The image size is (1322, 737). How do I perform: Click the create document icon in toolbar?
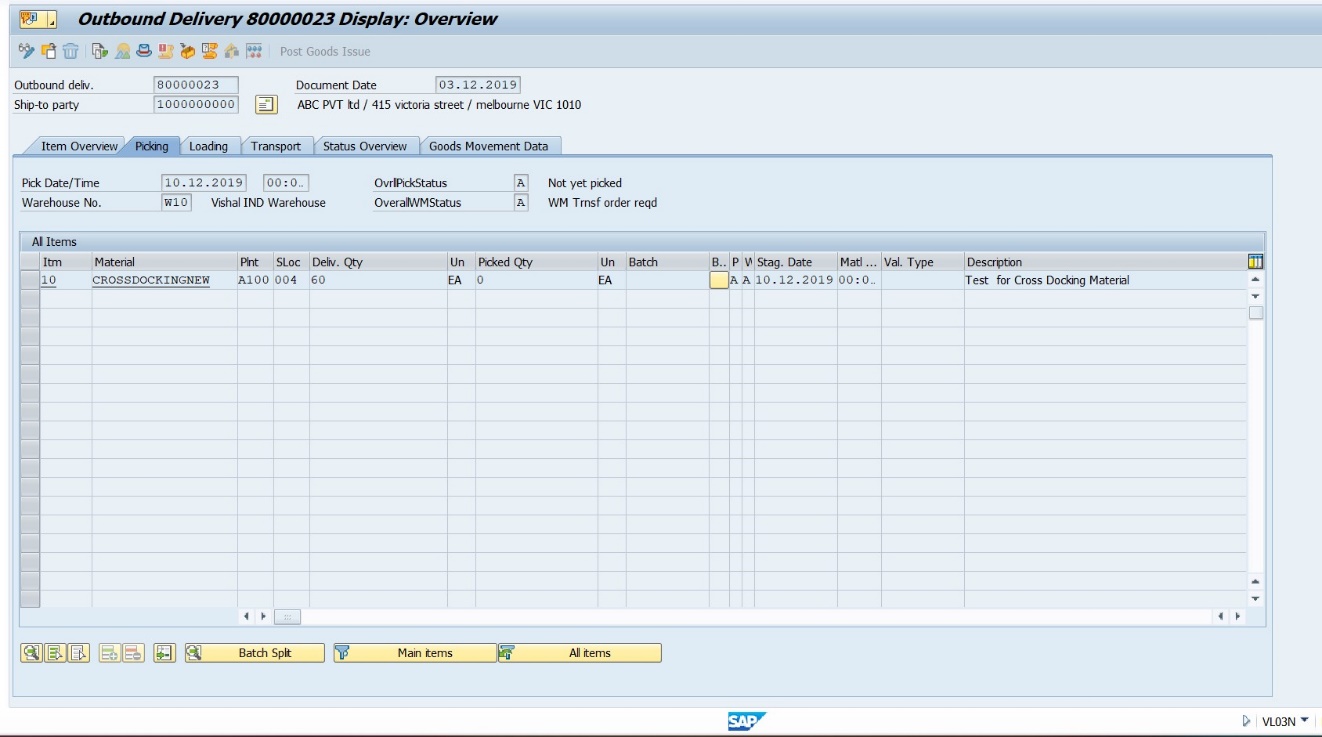[x=49, y=51]
